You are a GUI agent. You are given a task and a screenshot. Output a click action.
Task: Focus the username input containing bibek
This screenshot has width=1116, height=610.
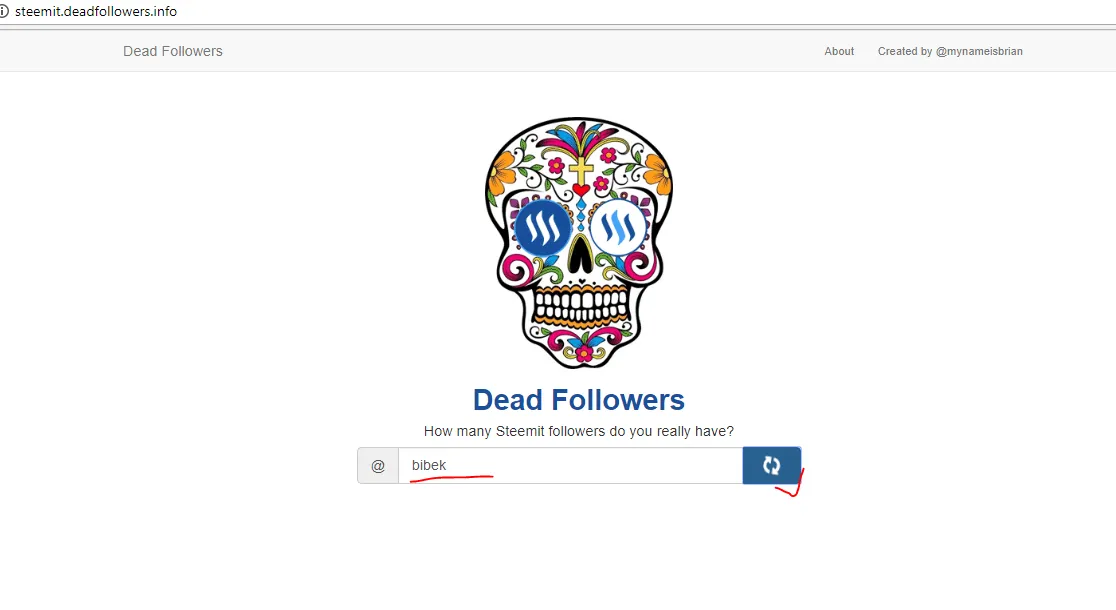[x=570, y=466]
